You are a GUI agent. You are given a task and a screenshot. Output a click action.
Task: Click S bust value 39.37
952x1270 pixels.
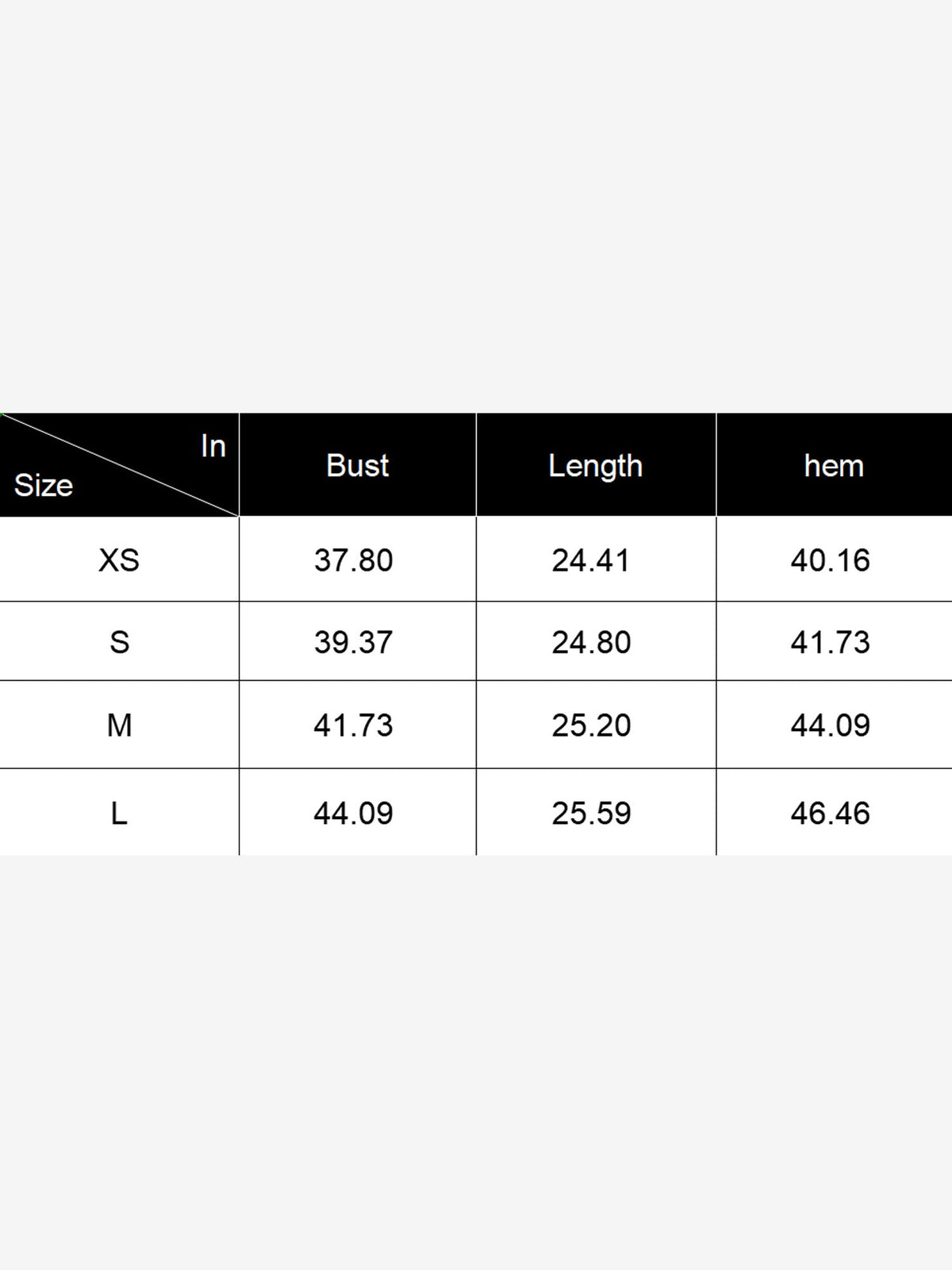[x=354, y=642]
